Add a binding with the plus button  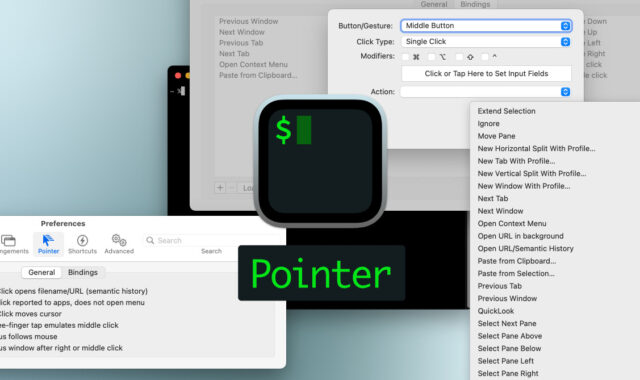click(220, 188)
